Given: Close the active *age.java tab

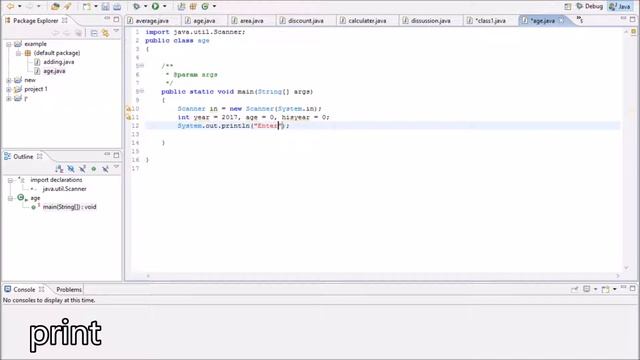Looking at the screenshot, I should pos(562,20).
